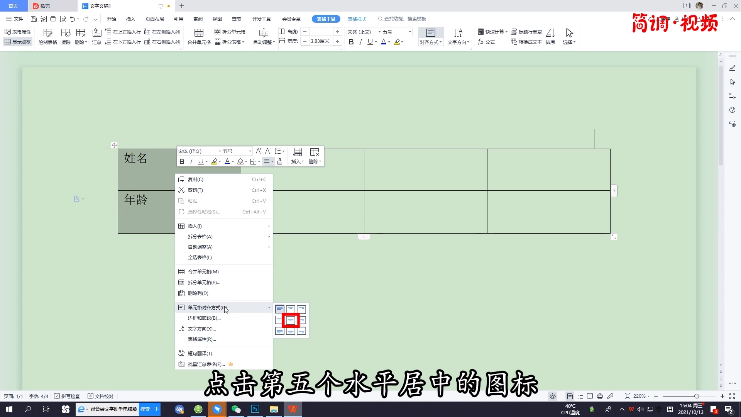
Task: Select the top-left cell alignment icon
Action: point(280,309)
